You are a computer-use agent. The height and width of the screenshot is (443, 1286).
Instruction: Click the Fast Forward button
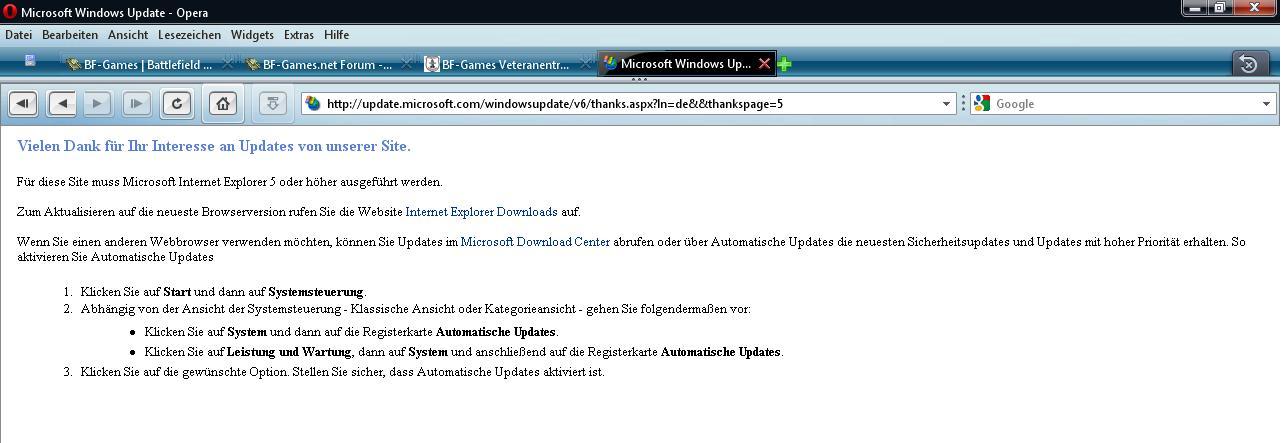[136, 103]
